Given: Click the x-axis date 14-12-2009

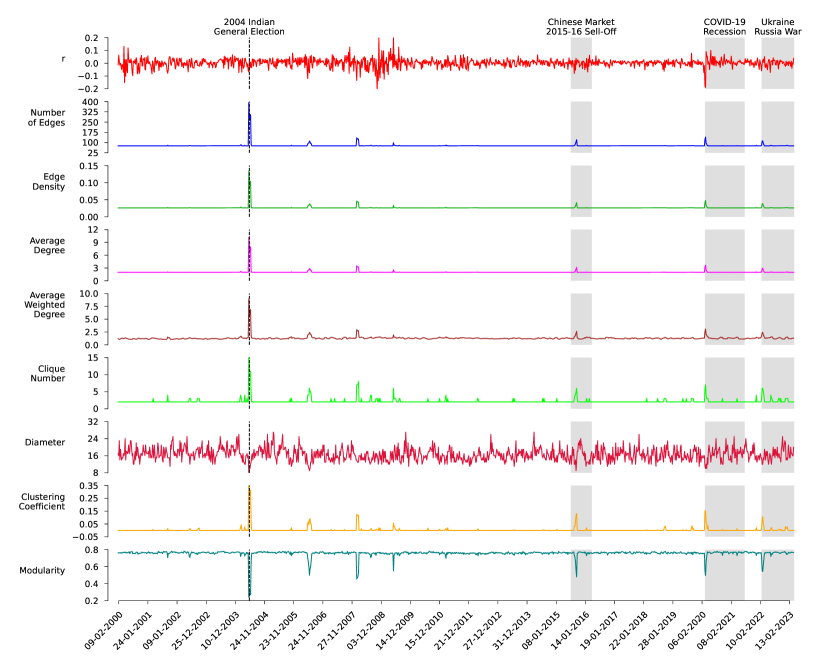Looking at the screenshot, I should click(395, 630).
